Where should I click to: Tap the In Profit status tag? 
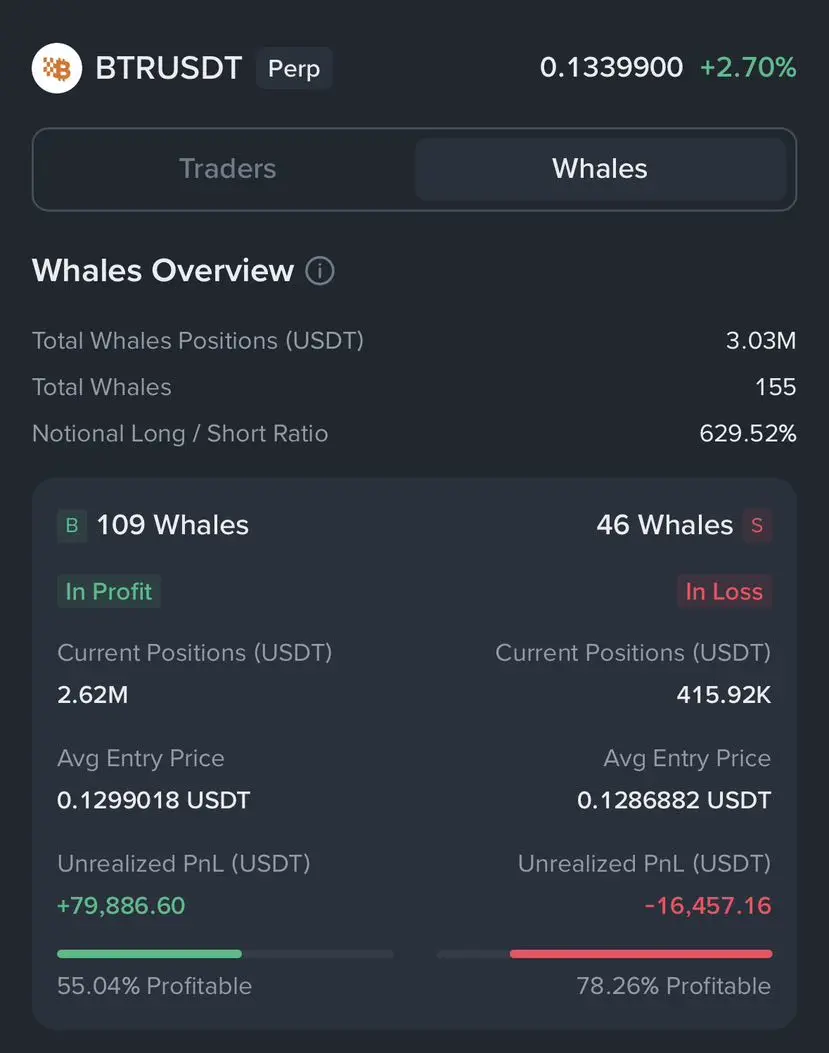tap(109, 591)
